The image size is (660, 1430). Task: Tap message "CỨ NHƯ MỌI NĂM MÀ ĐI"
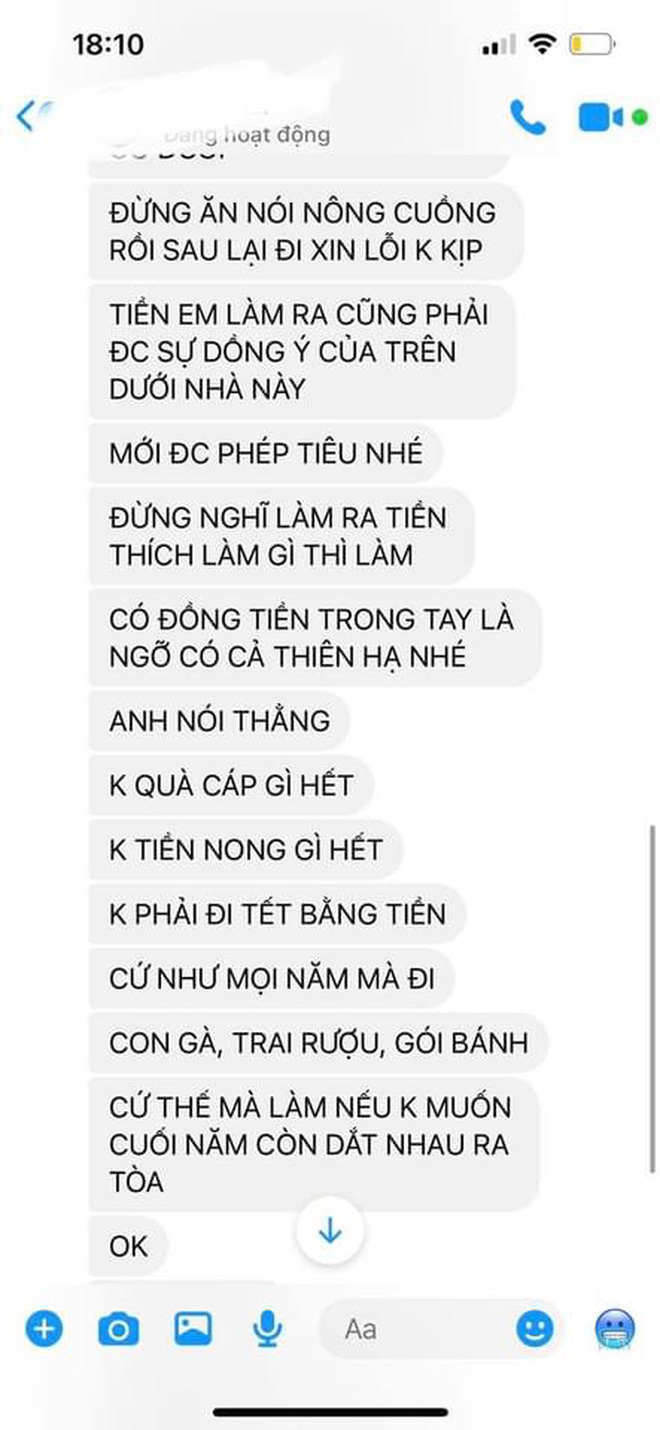pyautogui.click(x=272, y=978)
